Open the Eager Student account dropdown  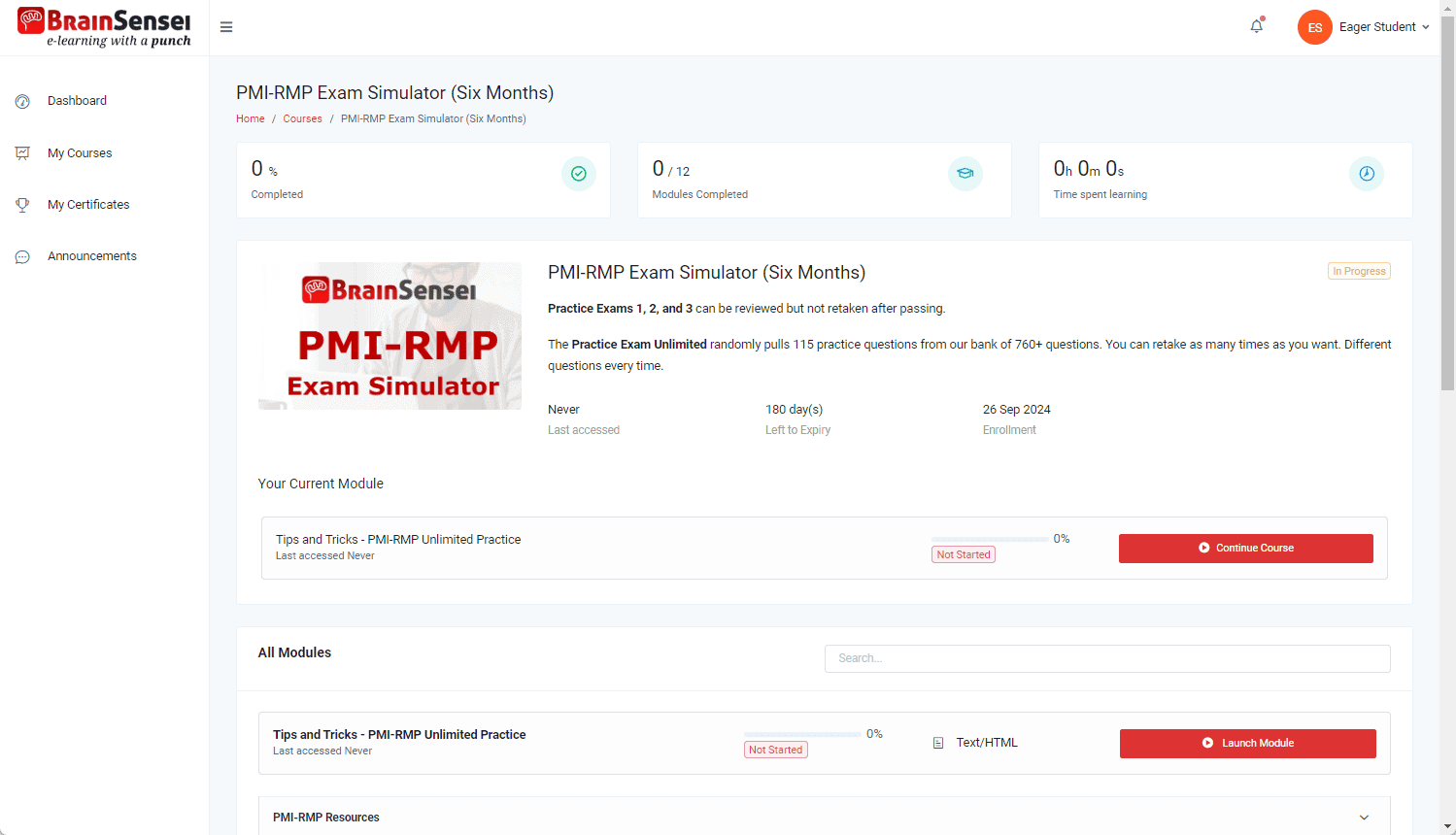[x=1384, y=27]
